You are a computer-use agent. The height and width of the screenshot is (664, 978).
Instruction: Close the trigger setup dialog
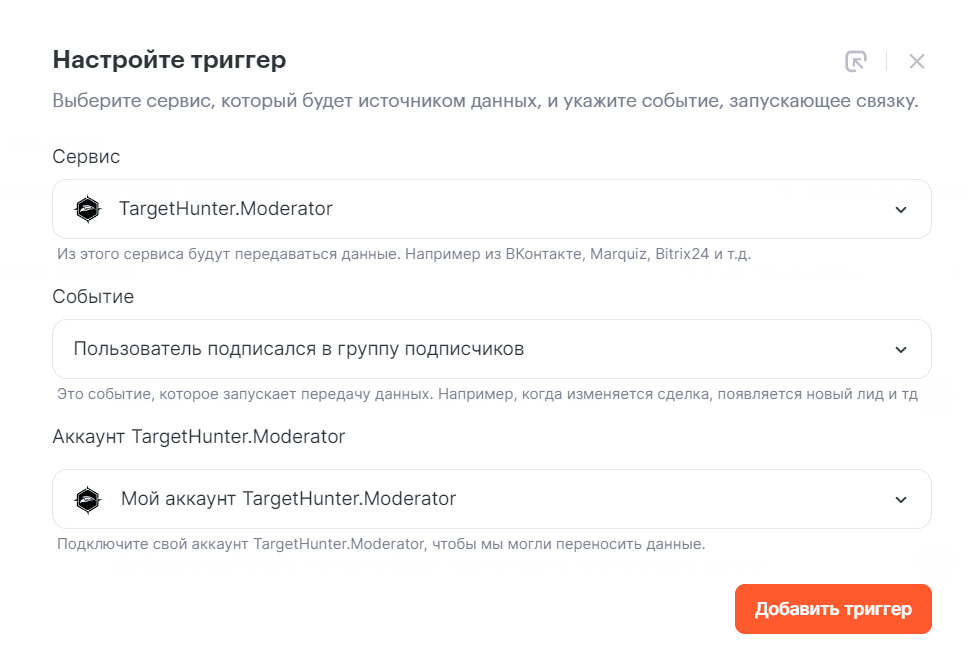pos(916,61)
